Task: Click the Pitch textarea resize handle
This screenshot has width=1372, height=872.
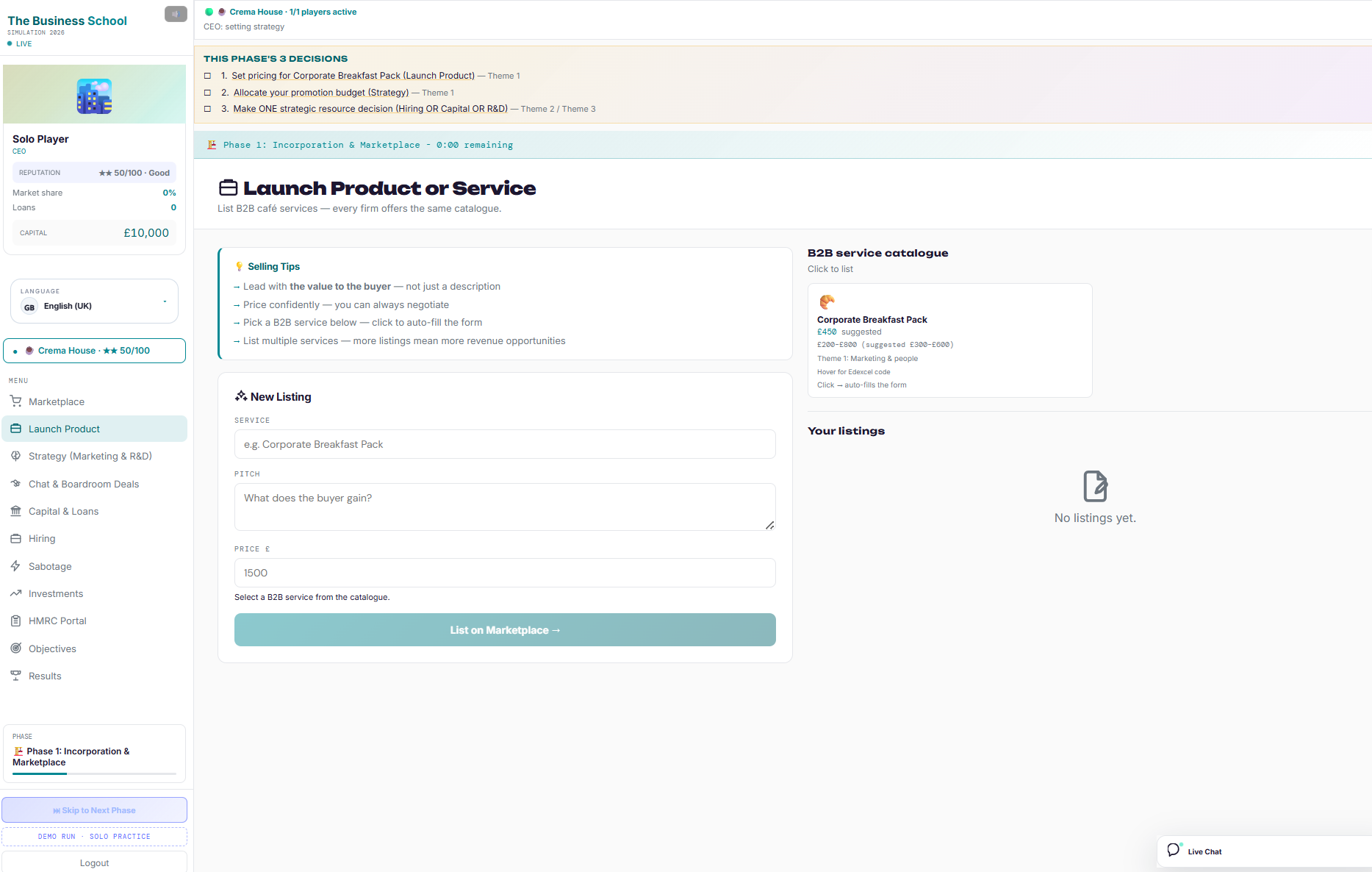Action: click(769, 525)
